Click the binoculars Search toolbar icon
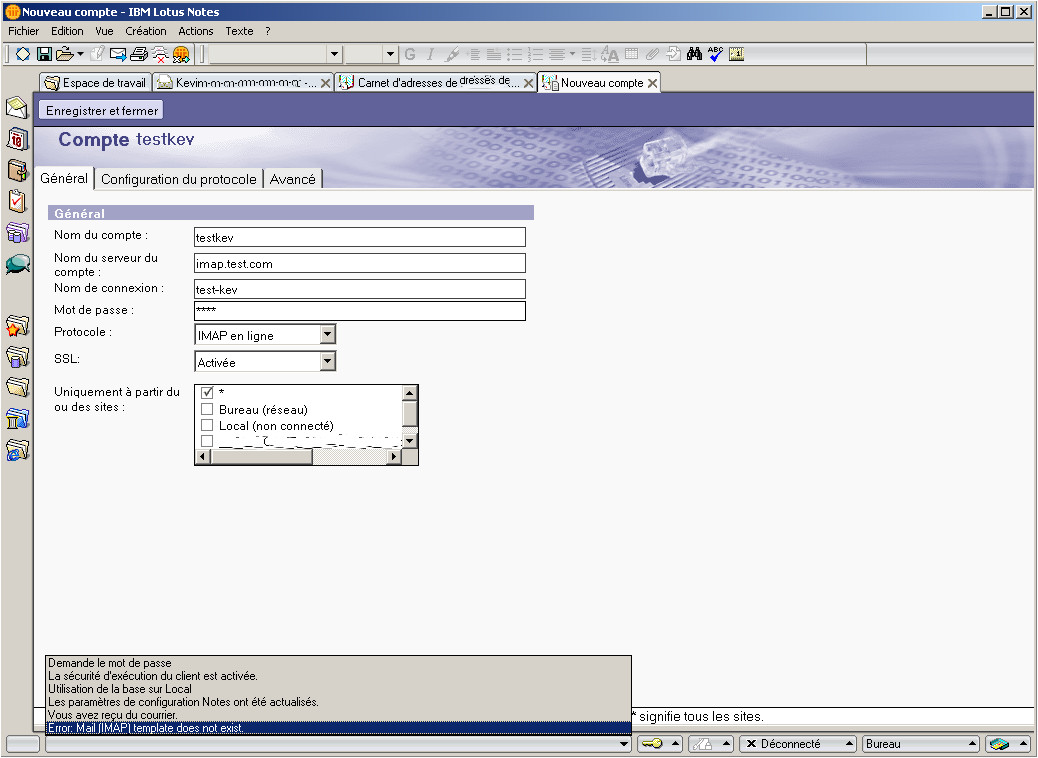 tap(695, 54)
